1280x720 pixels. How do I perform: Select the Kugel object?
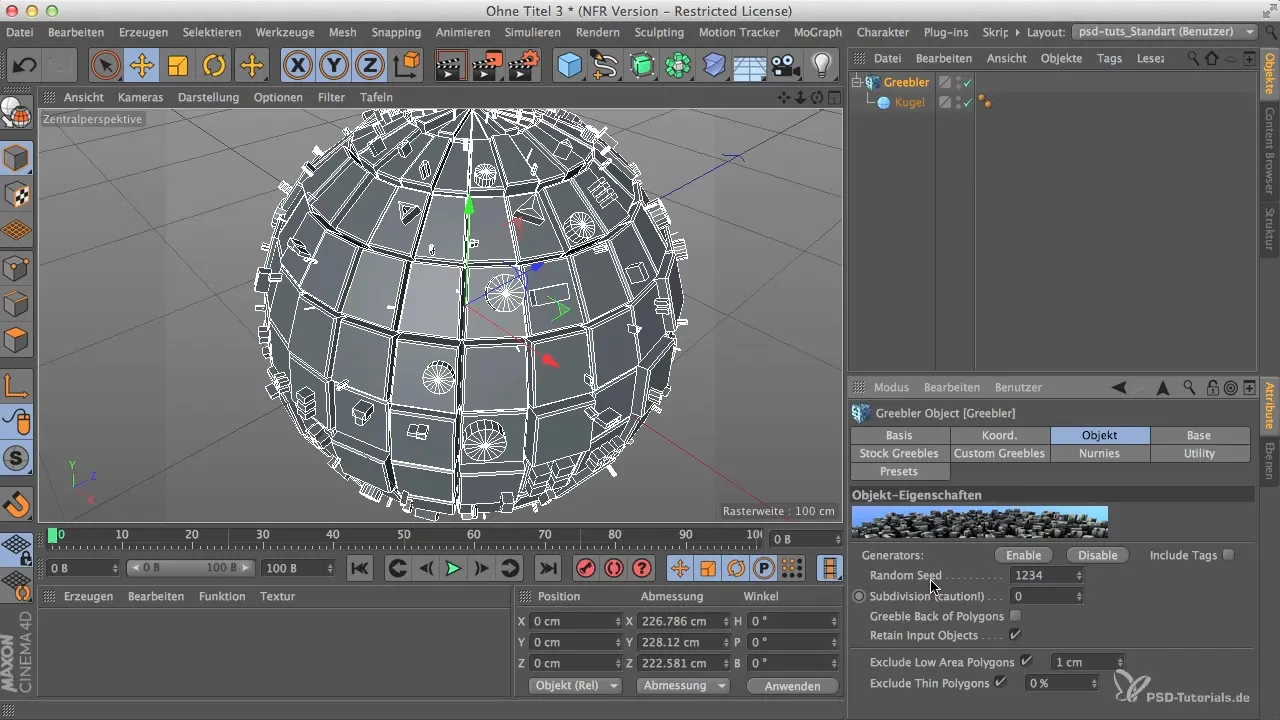point(908,102)
